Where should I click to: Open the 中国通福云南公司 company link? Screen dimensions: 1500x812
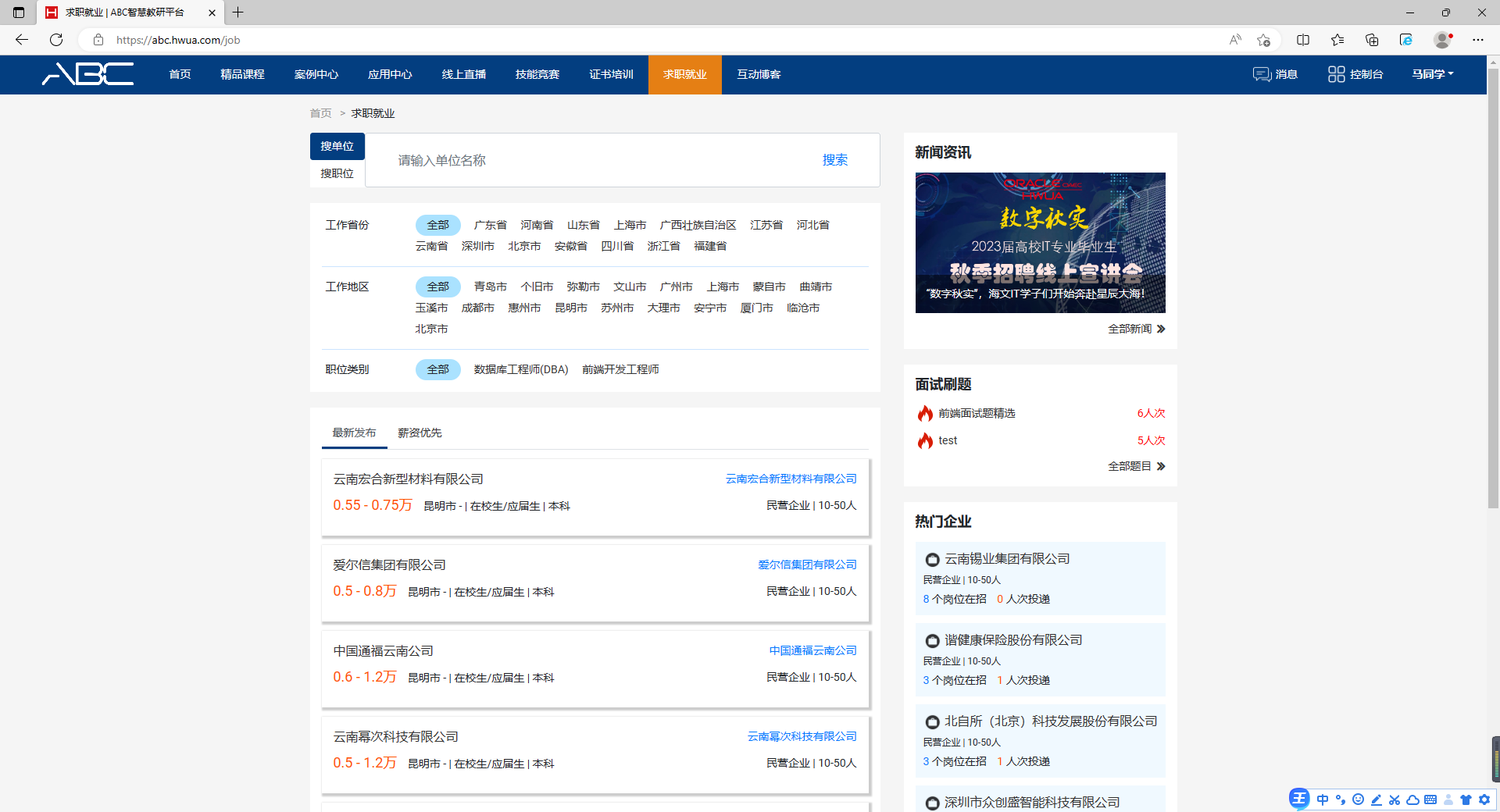(812, 650)
